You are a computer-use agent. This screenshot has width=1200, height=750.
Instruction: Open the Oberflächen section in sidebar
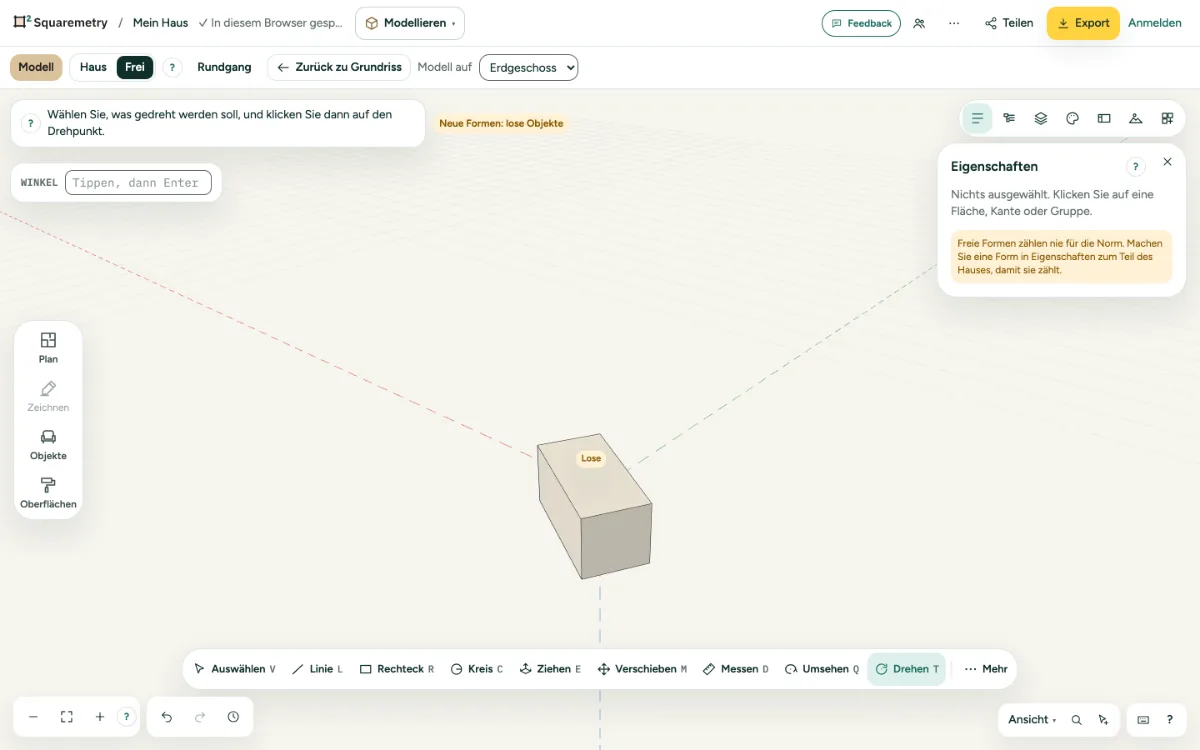pos(48,492)
